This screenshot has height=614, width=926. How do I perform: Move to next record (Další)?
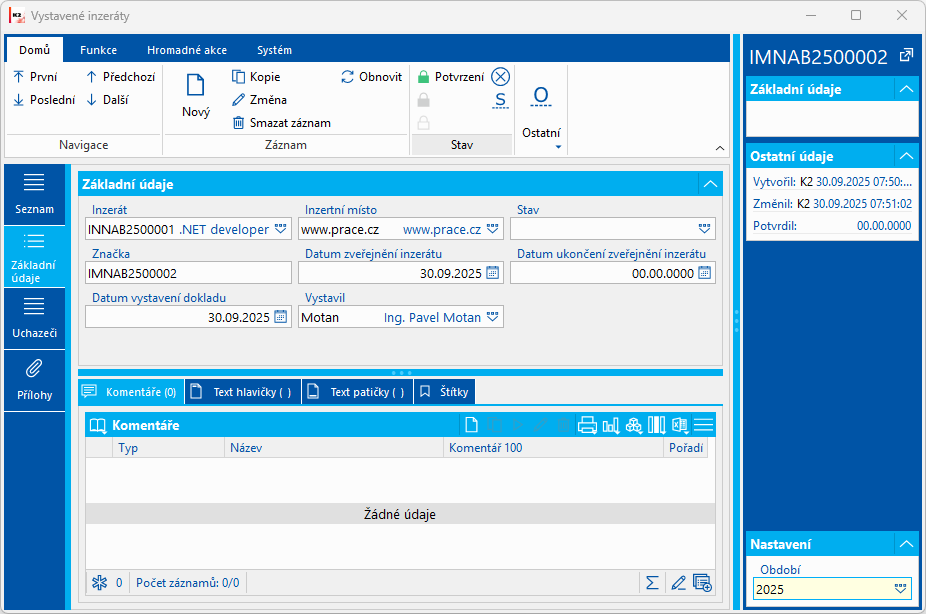pyautogui.click(x=107, y=100)
